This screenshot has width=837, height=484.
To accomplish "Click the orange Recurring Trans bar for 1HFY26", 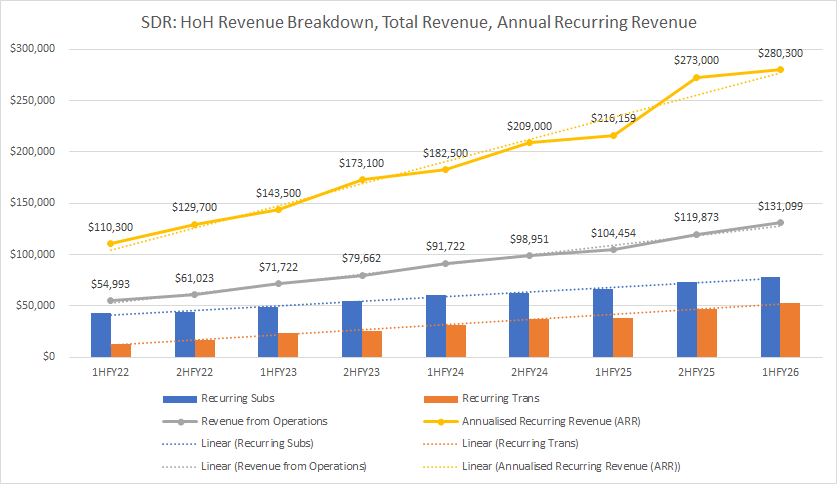I will coord(791,330).
